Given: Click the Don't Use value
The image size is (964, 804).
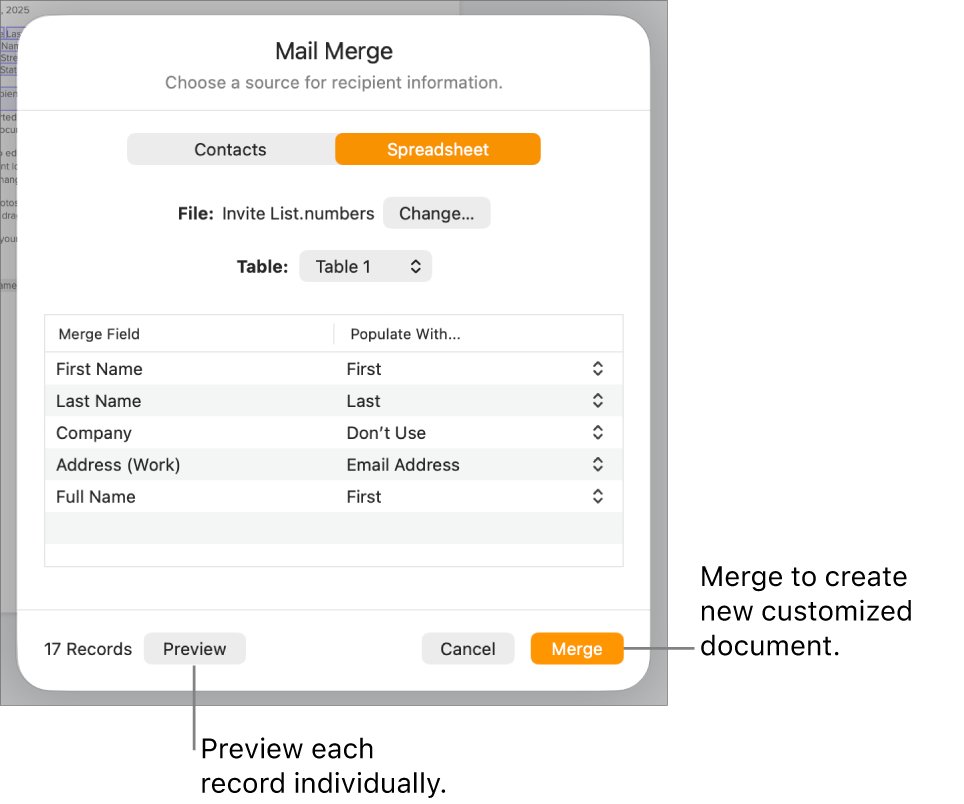Looking at the screenshot, I should click(386, 433).
